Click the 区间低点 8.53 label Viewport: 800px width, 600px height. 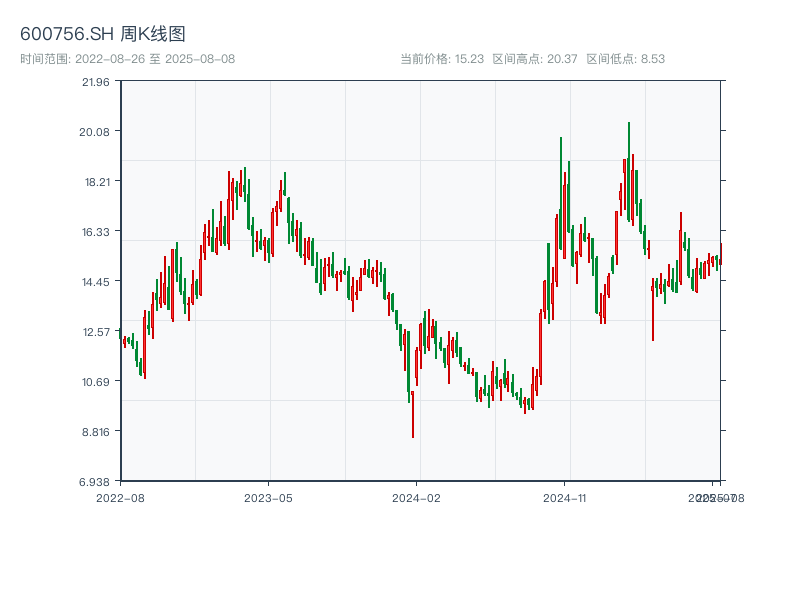point(626,59)
